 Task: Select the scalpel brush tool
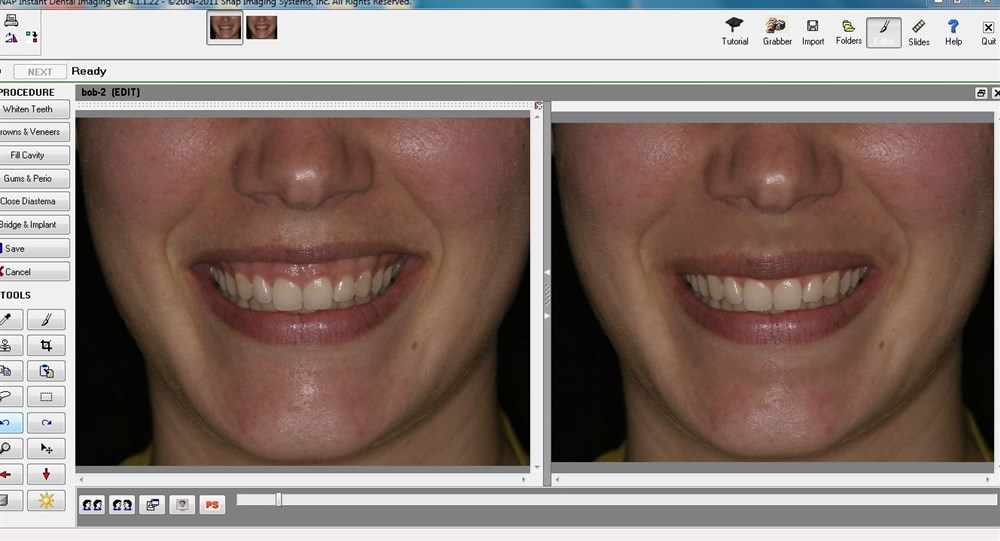[46, 319]
